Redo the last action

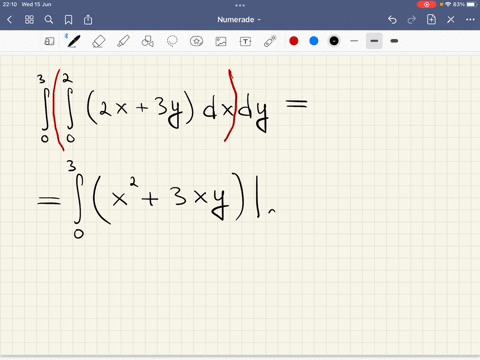click(412, 20)
